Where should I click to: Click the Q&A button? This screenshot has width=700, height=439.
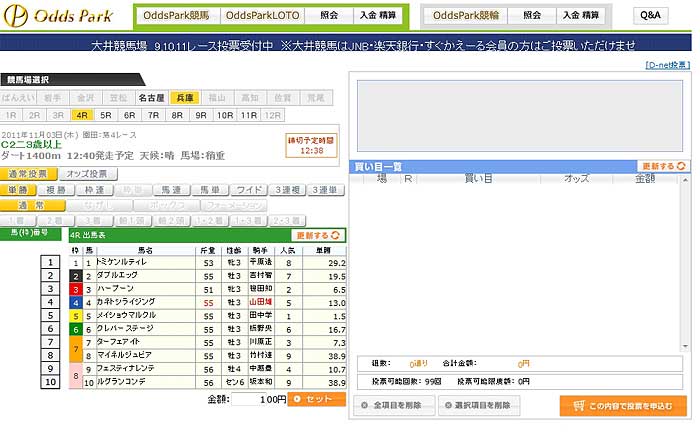[x=650, y=16]
